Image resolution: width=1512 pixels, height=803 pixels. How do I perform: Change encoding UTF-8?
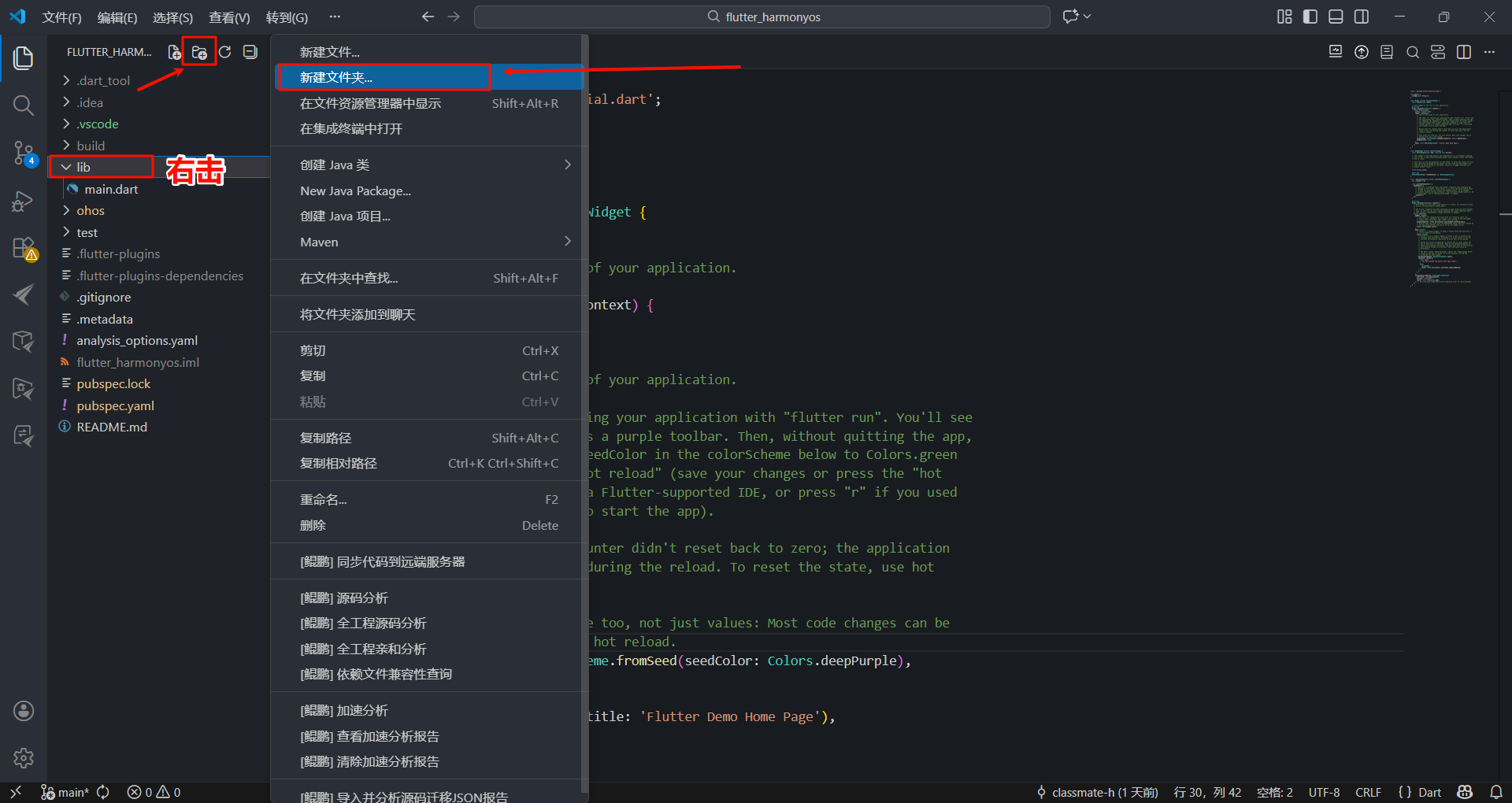[1324, 792]
